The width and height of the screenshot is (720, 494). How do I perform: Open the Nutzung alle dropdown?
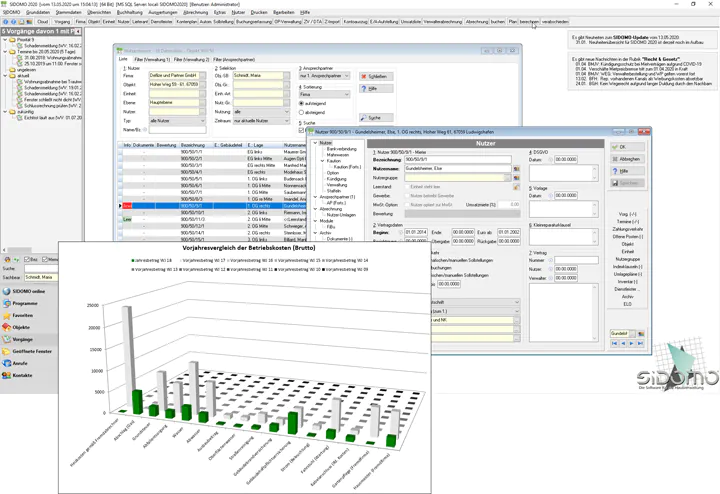coord(261,112)
